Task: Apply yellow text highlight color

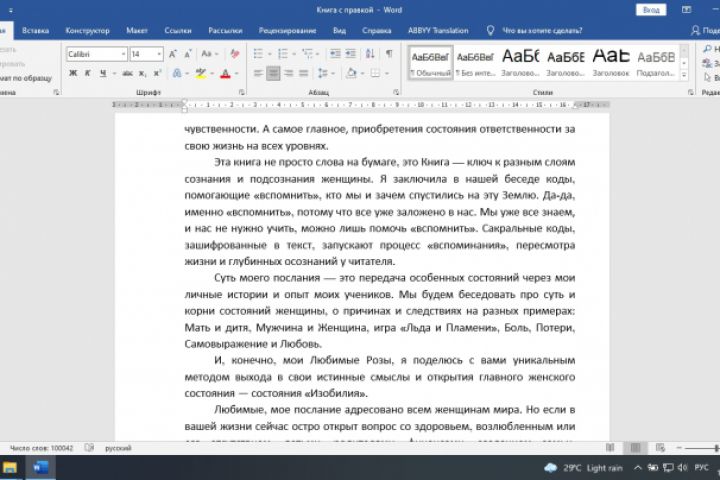Action: (201, 73)
